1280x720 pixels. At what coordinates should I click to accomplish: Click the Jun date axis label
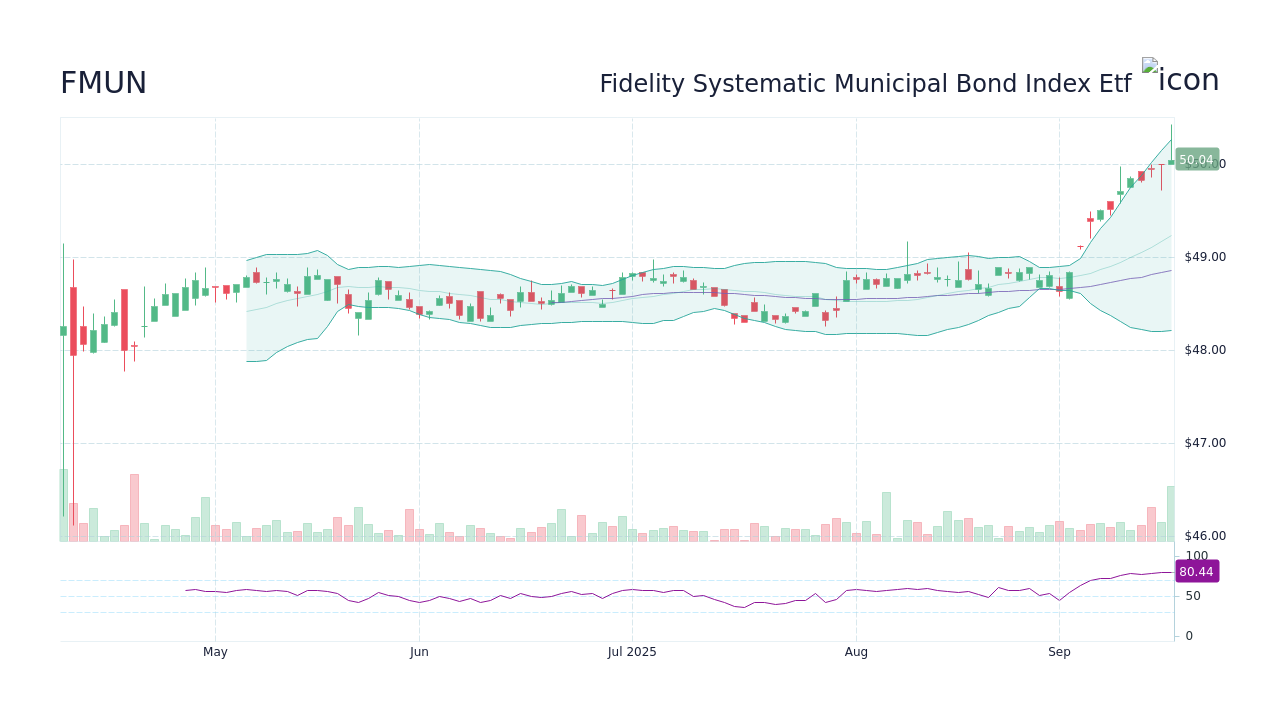tap(419, 652)
